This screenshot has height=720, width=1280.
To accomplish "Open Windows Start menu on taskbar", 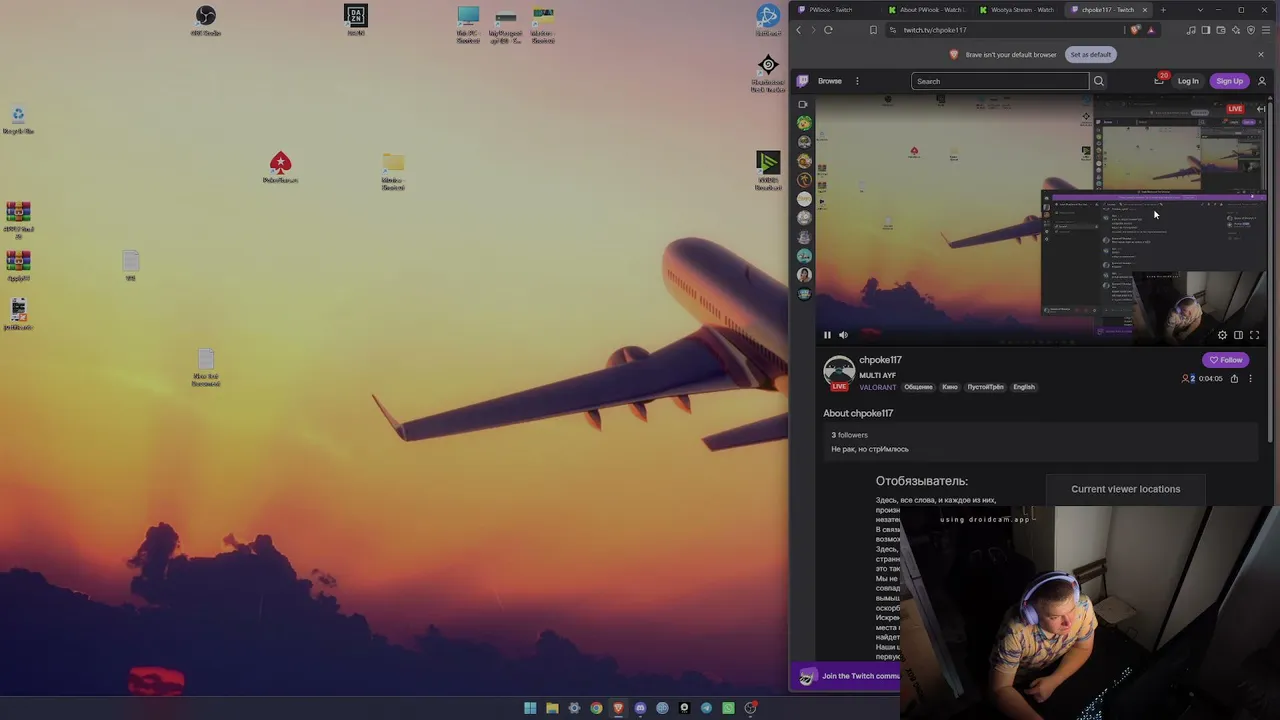I will coord(530,708).
